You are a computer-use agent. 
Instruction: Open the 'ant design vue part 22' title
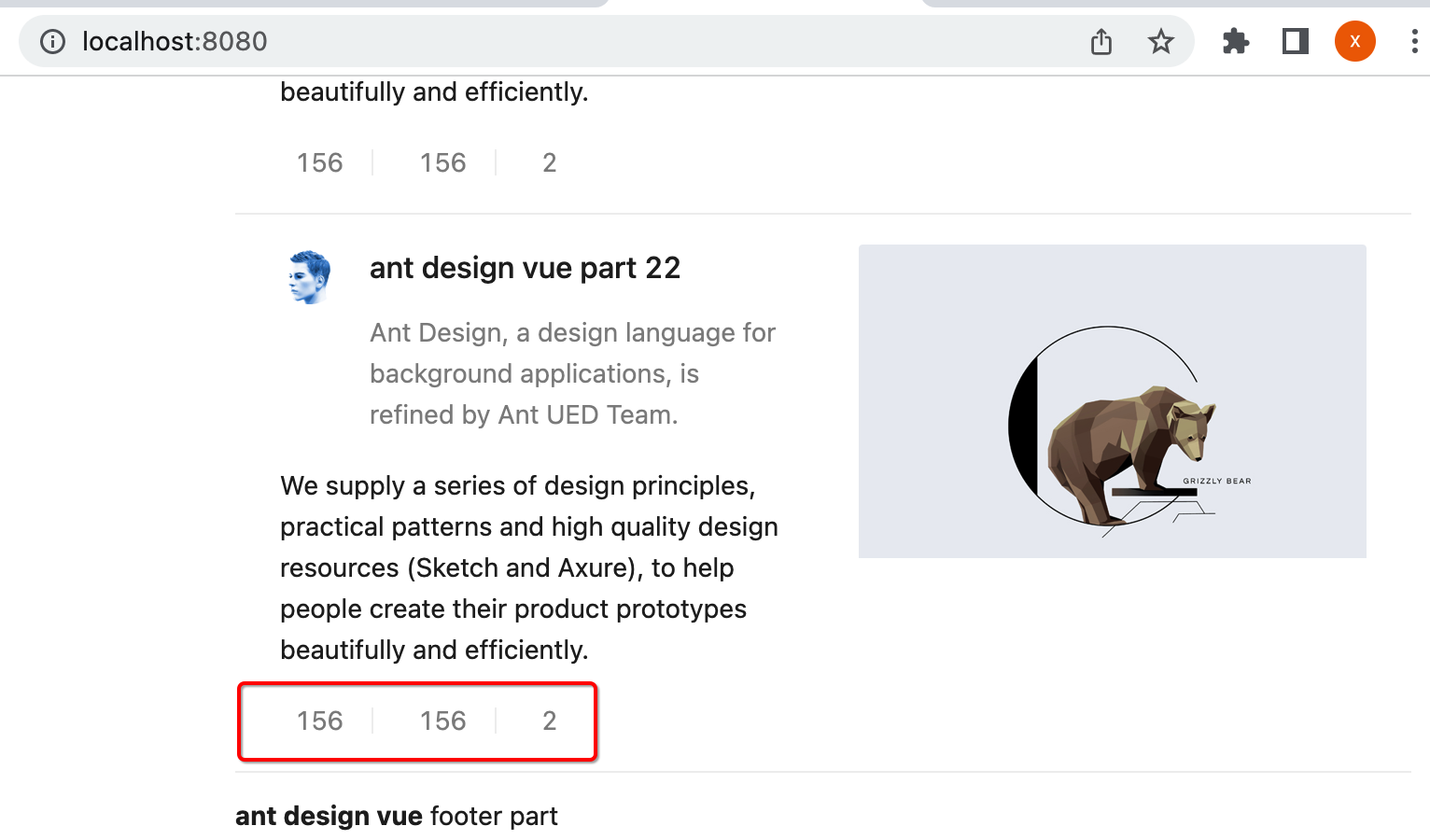[x=526, y=268]
